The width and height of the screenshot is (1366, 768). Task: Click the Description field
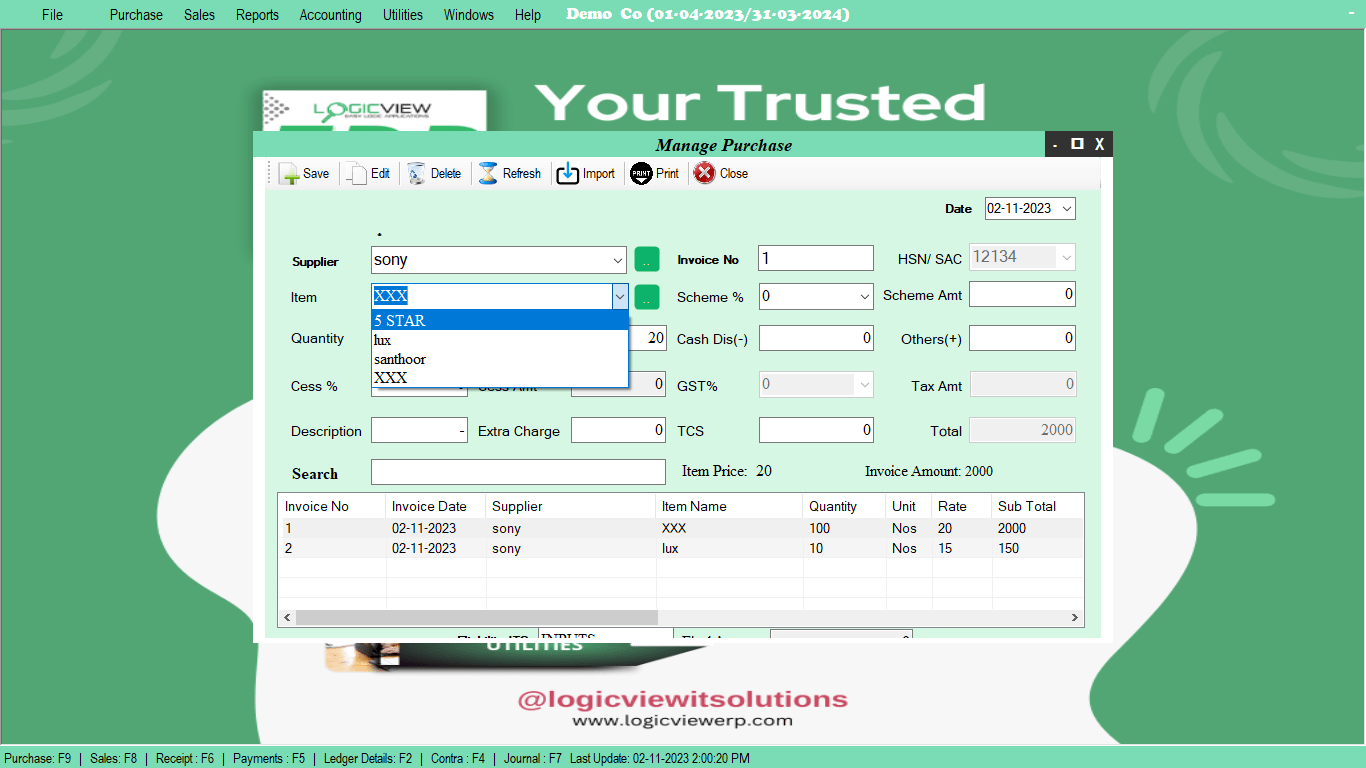pos(419,430)
